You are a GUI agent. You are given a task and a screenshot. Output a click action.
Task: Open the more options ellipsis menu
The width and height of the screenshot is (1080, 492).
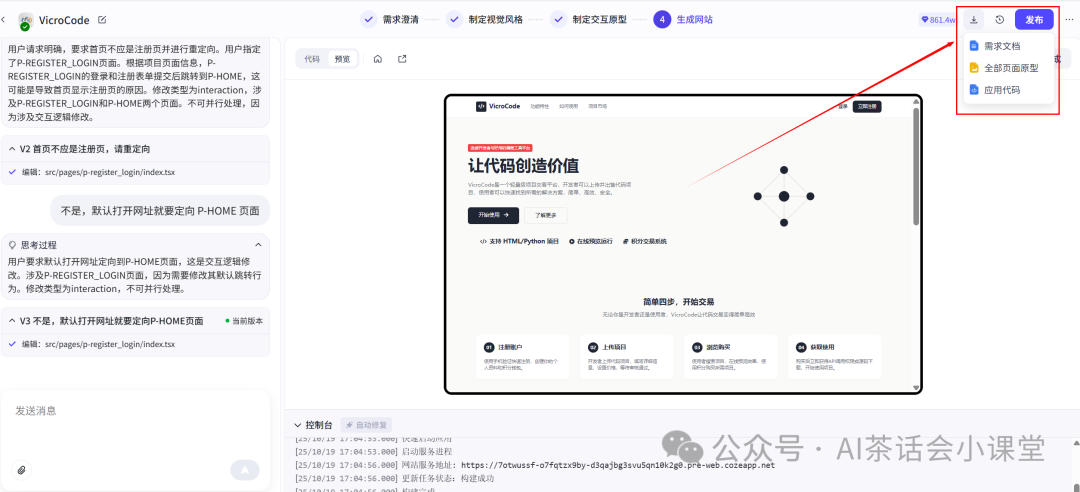click(x=1069, y=20)
